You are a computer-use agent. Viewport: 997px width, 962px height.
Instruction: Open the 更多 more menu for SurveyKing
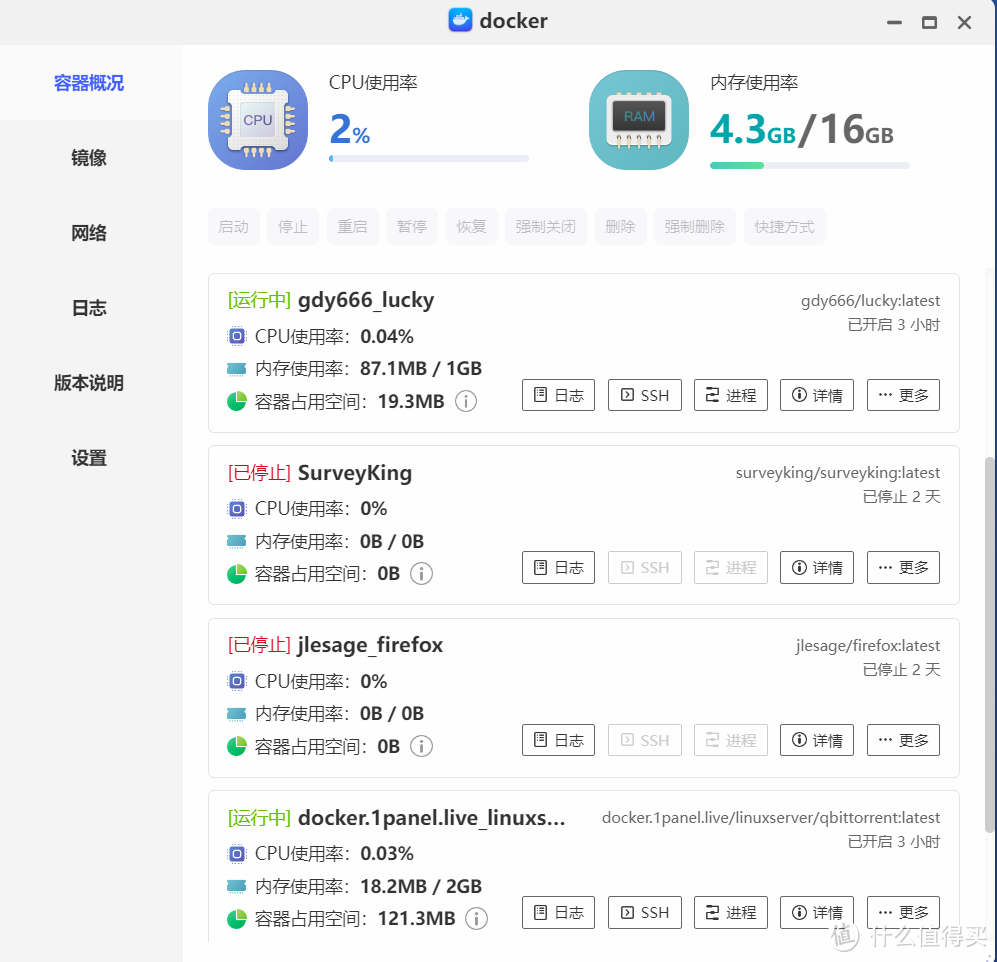[902, 567]
